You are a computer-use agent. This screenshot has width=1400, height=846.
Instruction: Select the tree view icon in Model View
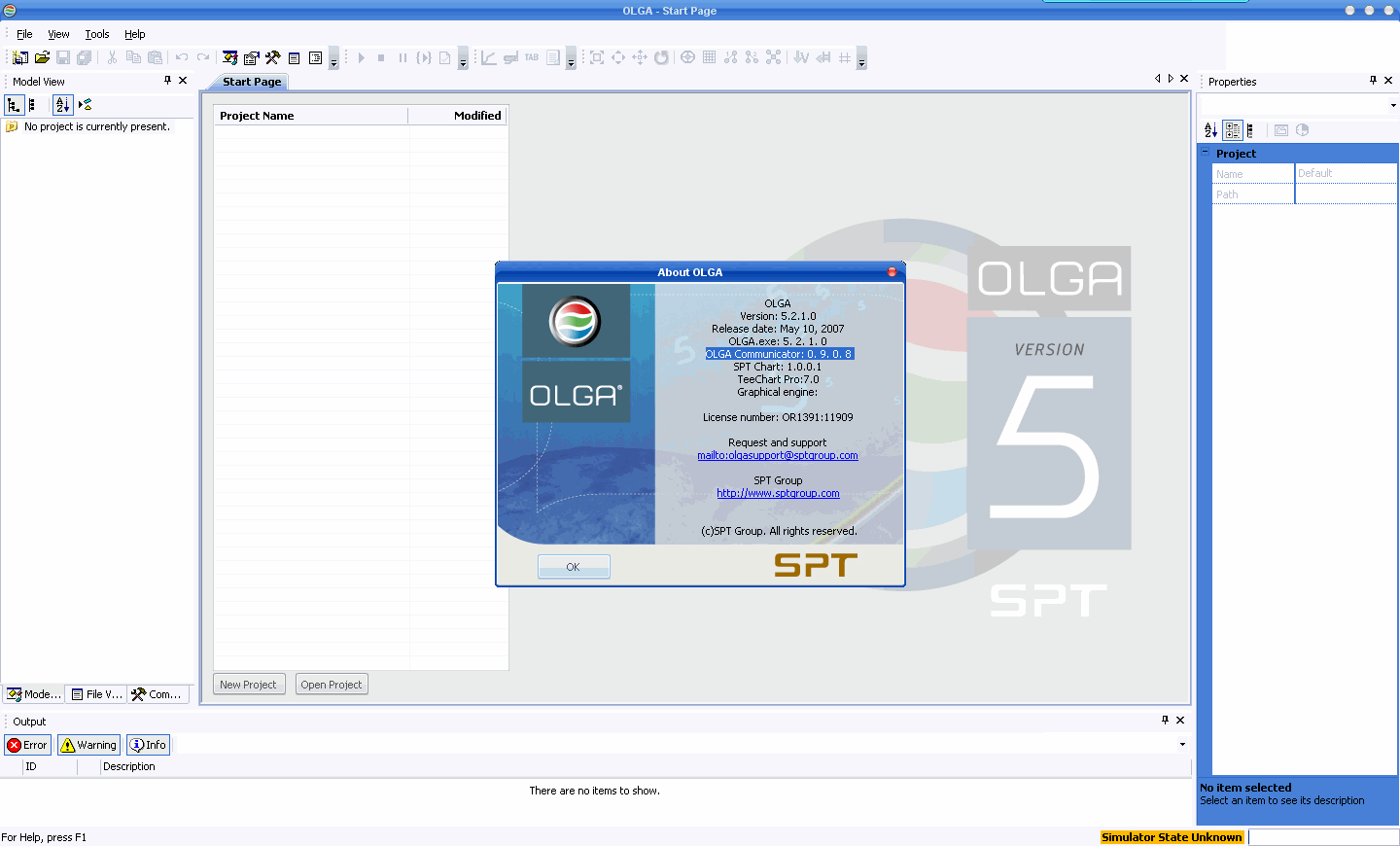pyautogui.click(x=14, y=105)
